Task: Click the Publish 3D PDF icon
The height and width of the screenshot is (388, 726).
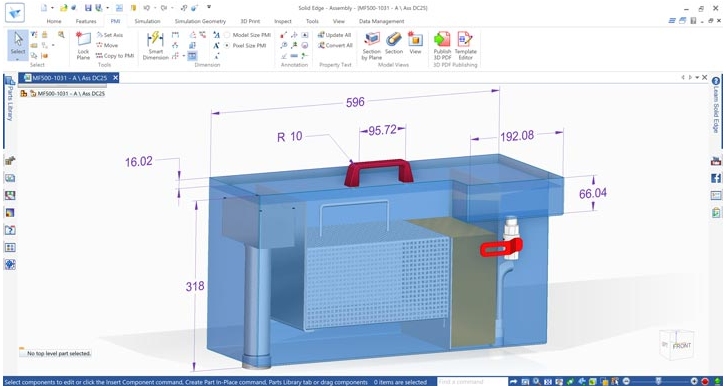Action: point(442,45)
